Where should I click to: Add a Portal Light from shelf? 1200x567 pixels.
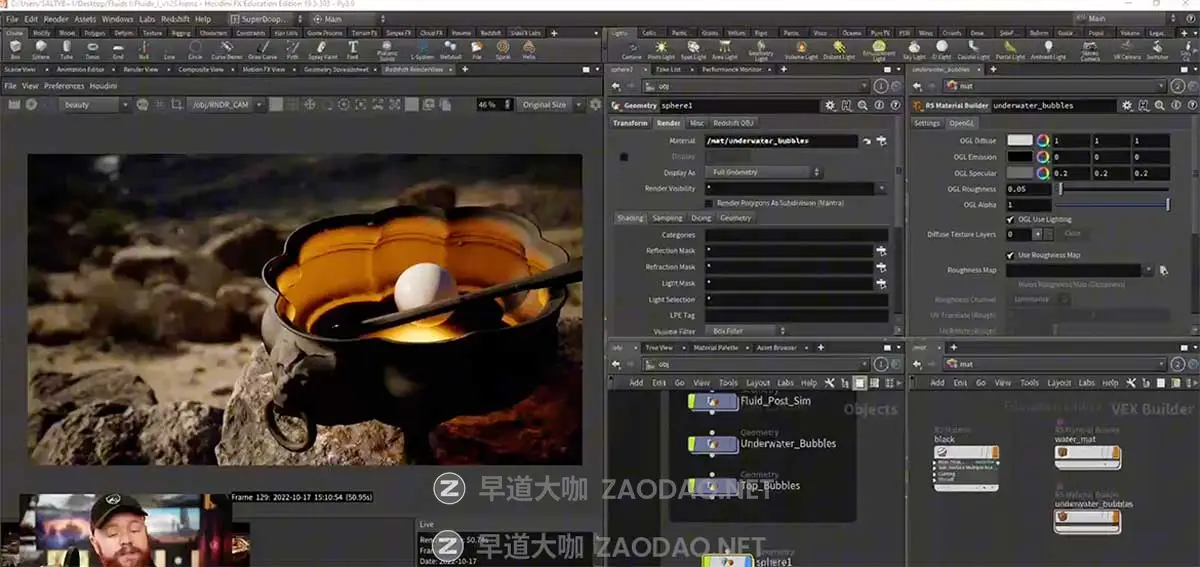click(x=1011, y=50)
